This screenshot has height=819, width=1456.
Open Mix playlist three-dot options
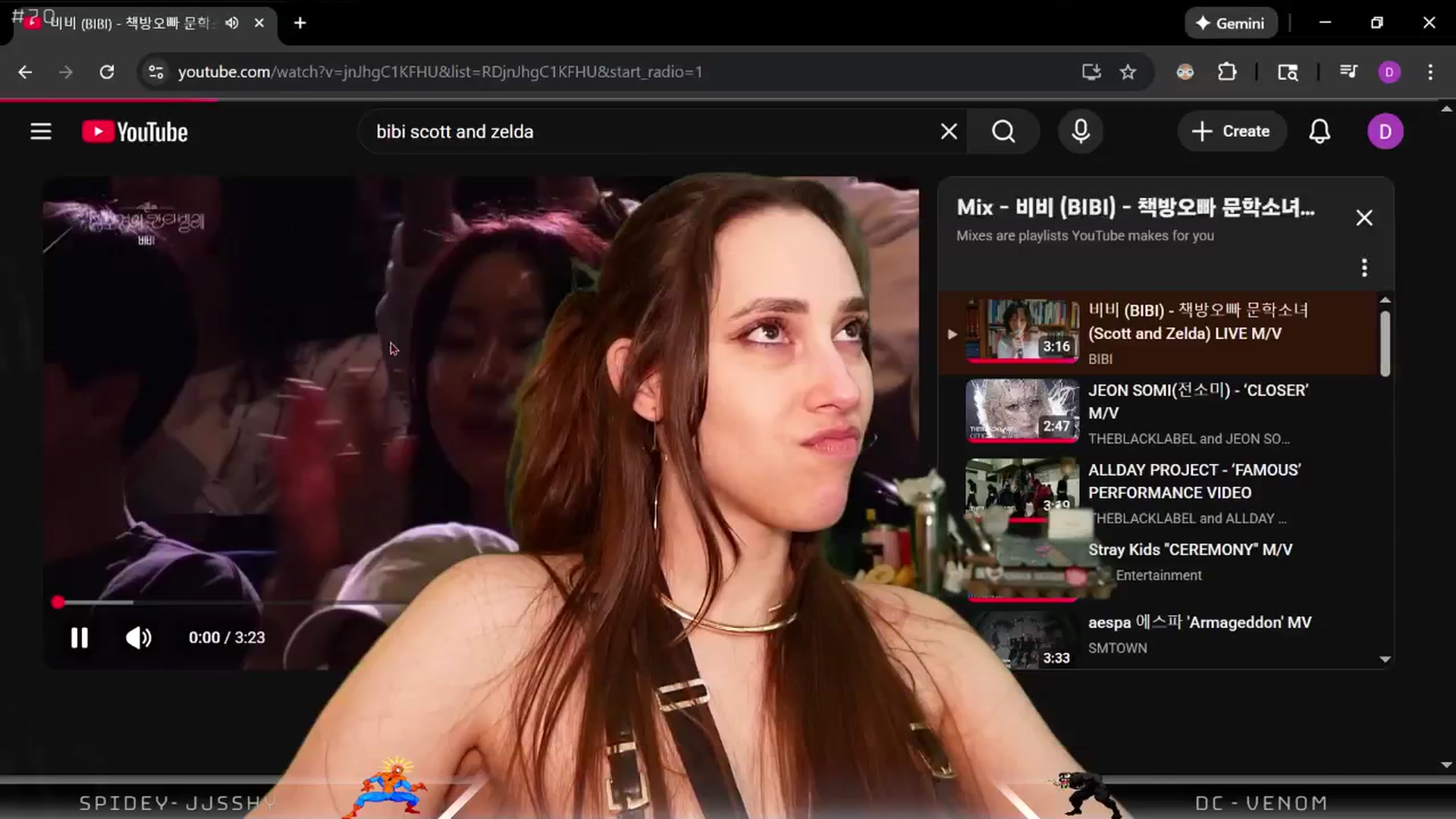pos(1363,268)
